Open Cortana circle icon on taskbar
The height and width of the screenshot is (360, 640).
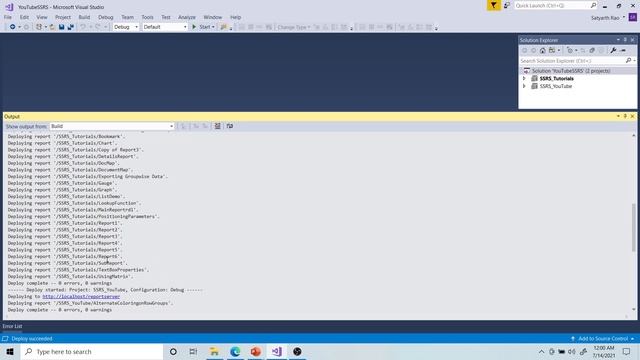click(173, 351)
